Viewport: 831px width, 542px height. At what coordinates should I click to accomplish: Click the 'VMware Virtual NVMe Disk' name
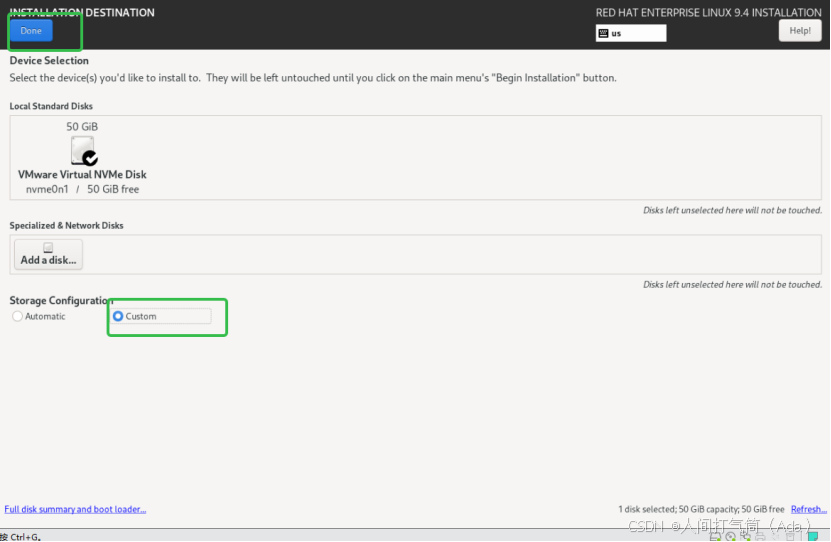click(x=82, y=174)
